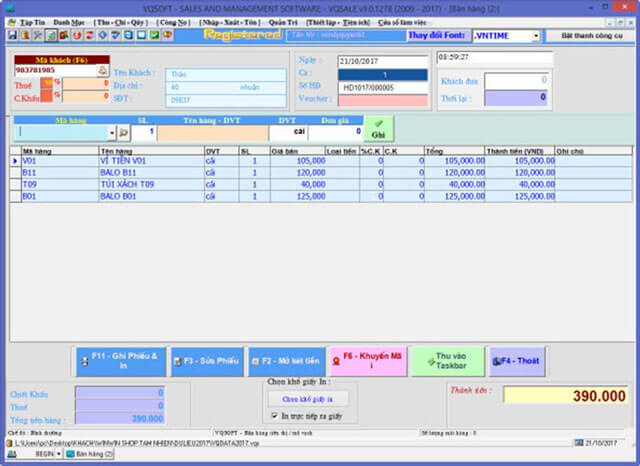This screenshot has width=640, height=466.
Task: Click the 'F4 - Thoát' button
Action: click(517, 361)
